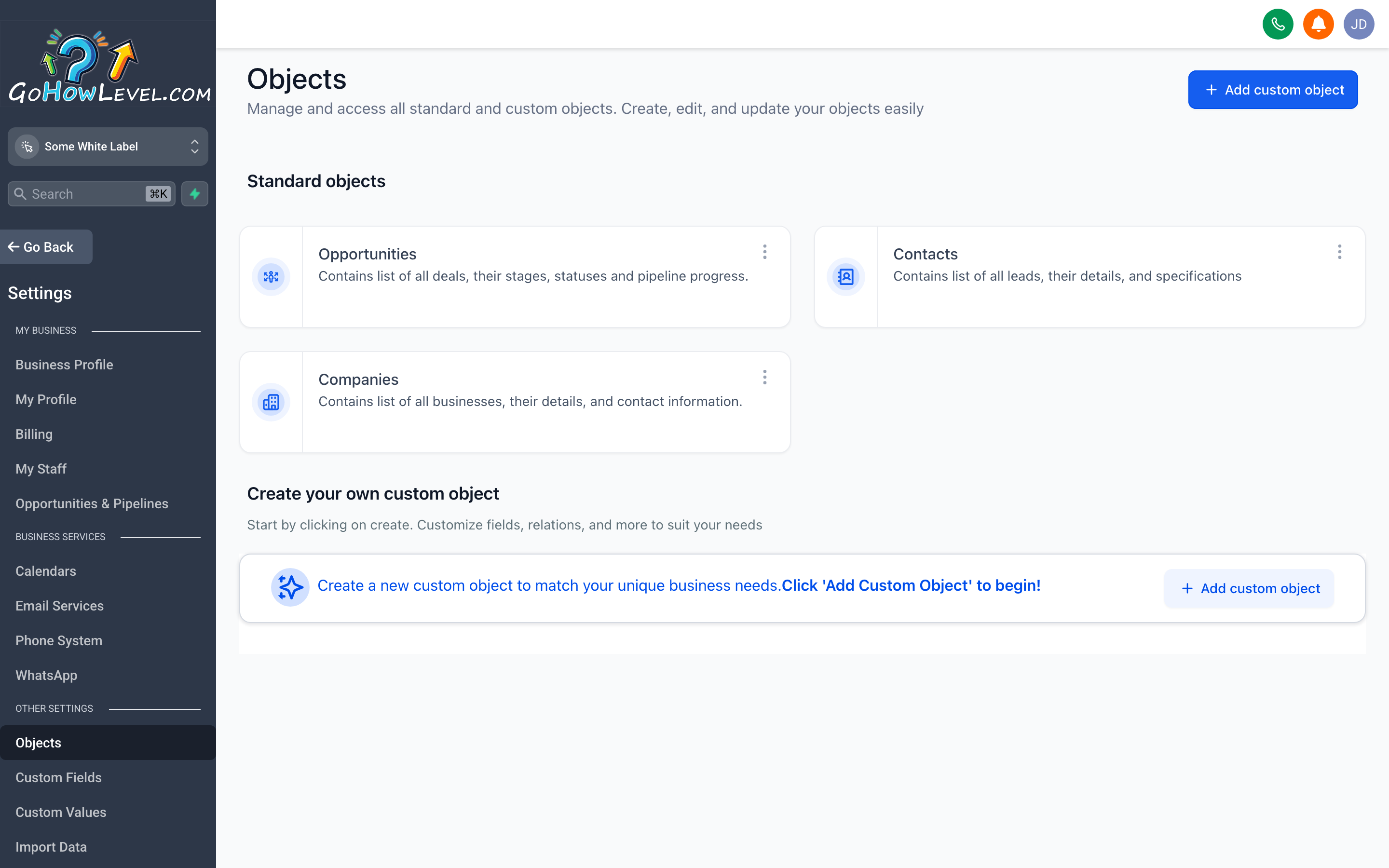Click 'Contains list of all leads' description
This screenshot has width=1389, height=868.
click(1067, 276)
